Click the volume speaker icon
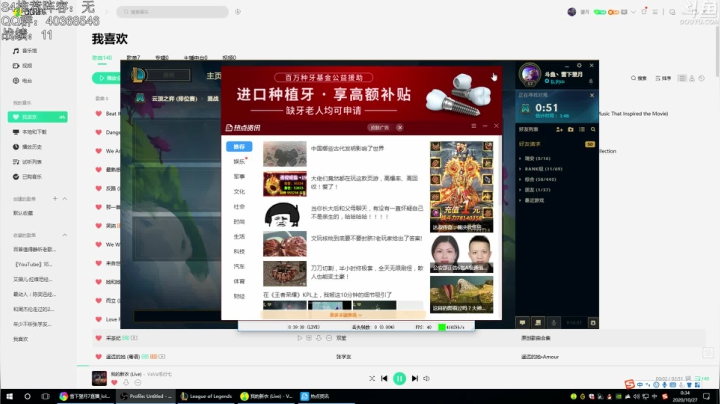Viewport: 720px width, 404px height. [427, 378]
